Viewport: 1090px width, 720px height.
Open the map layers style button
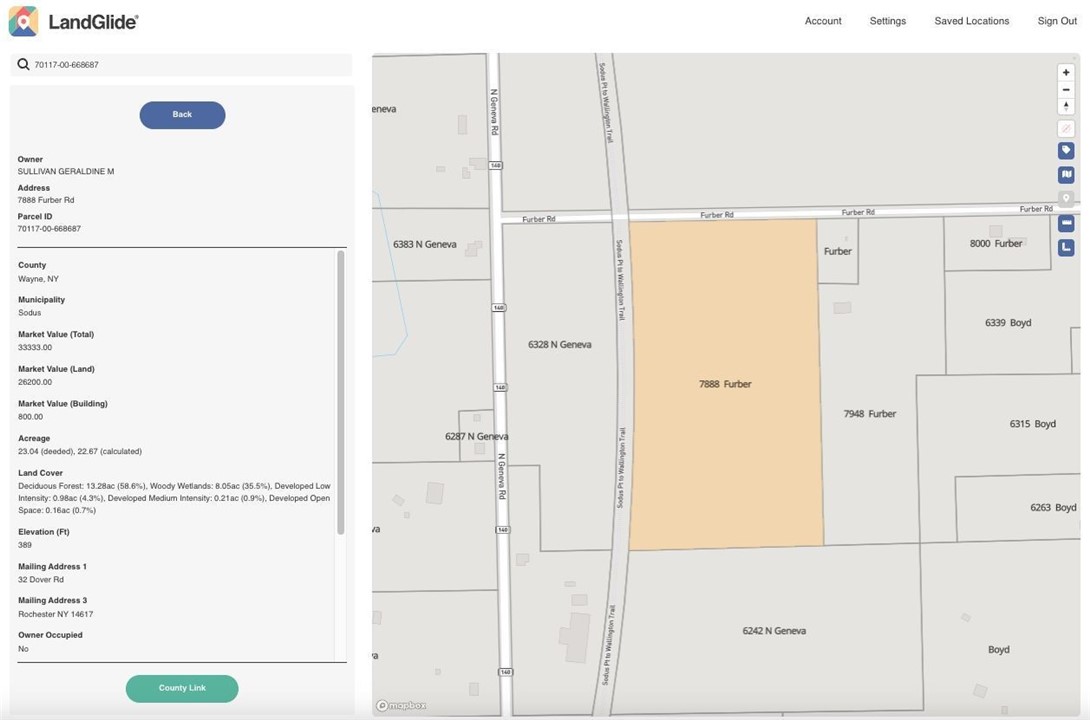tap(1066, 175)
